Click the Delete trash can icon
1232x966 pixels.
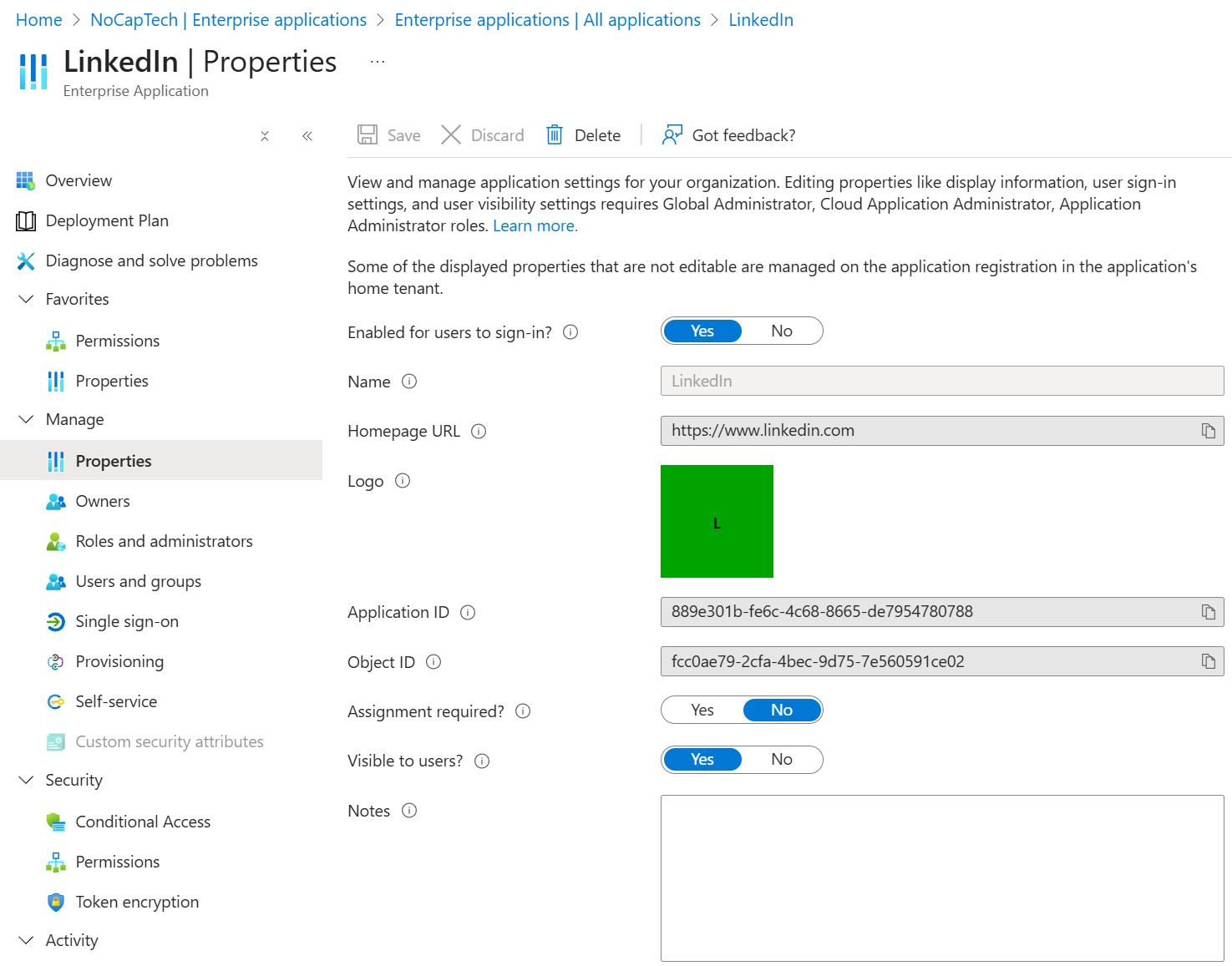click(x=555, y=134)
